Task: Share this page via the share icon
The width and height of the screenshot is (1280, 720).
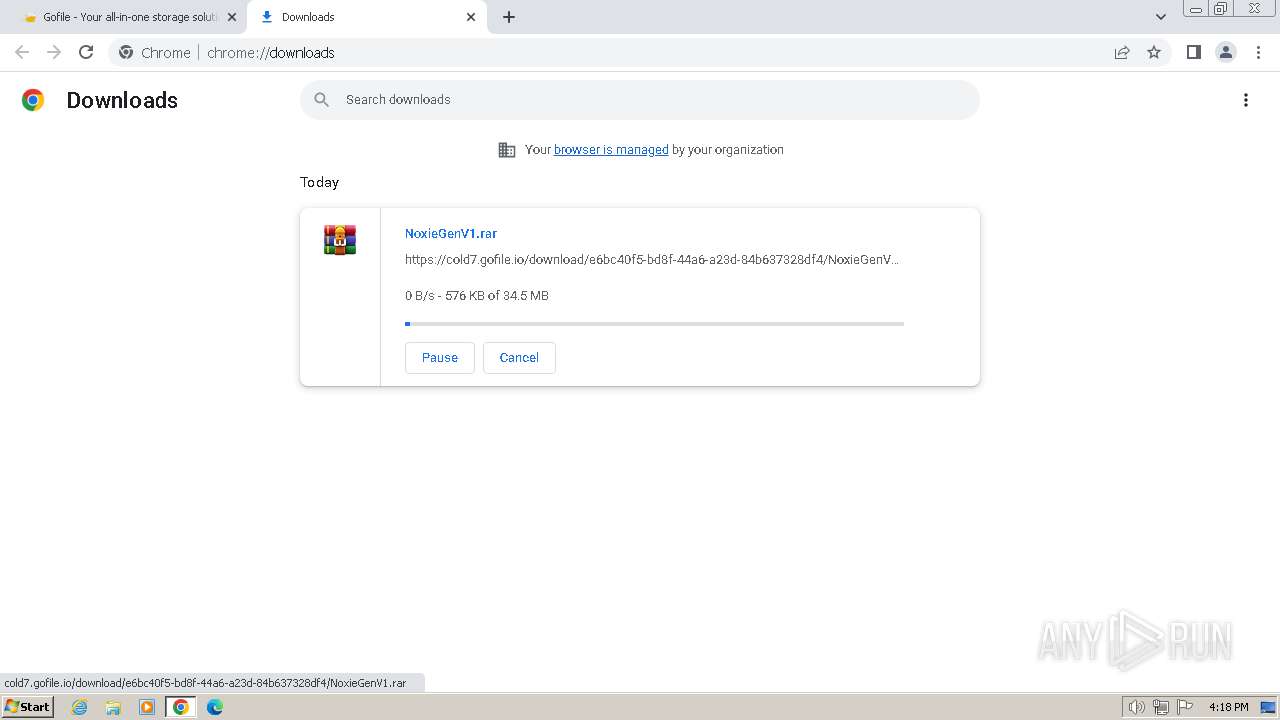Action: 1122,52
